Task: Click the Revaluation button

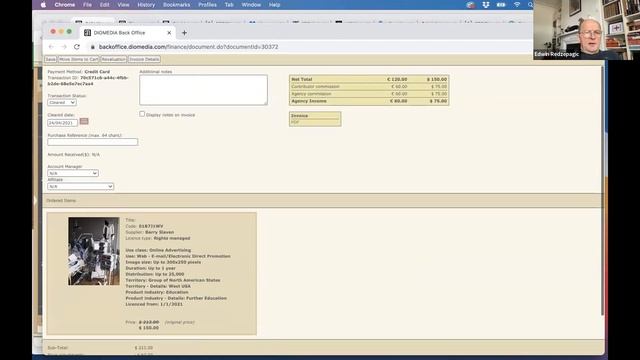Action: pos(113,60)
